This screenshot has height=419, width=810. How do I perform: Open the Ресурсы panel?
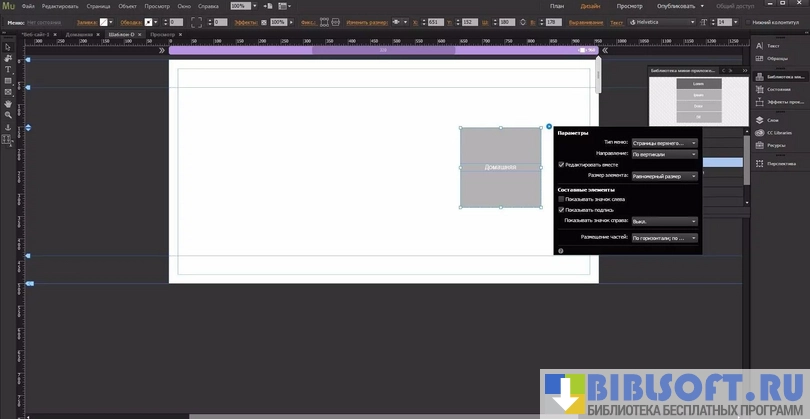tap(771, 145)
